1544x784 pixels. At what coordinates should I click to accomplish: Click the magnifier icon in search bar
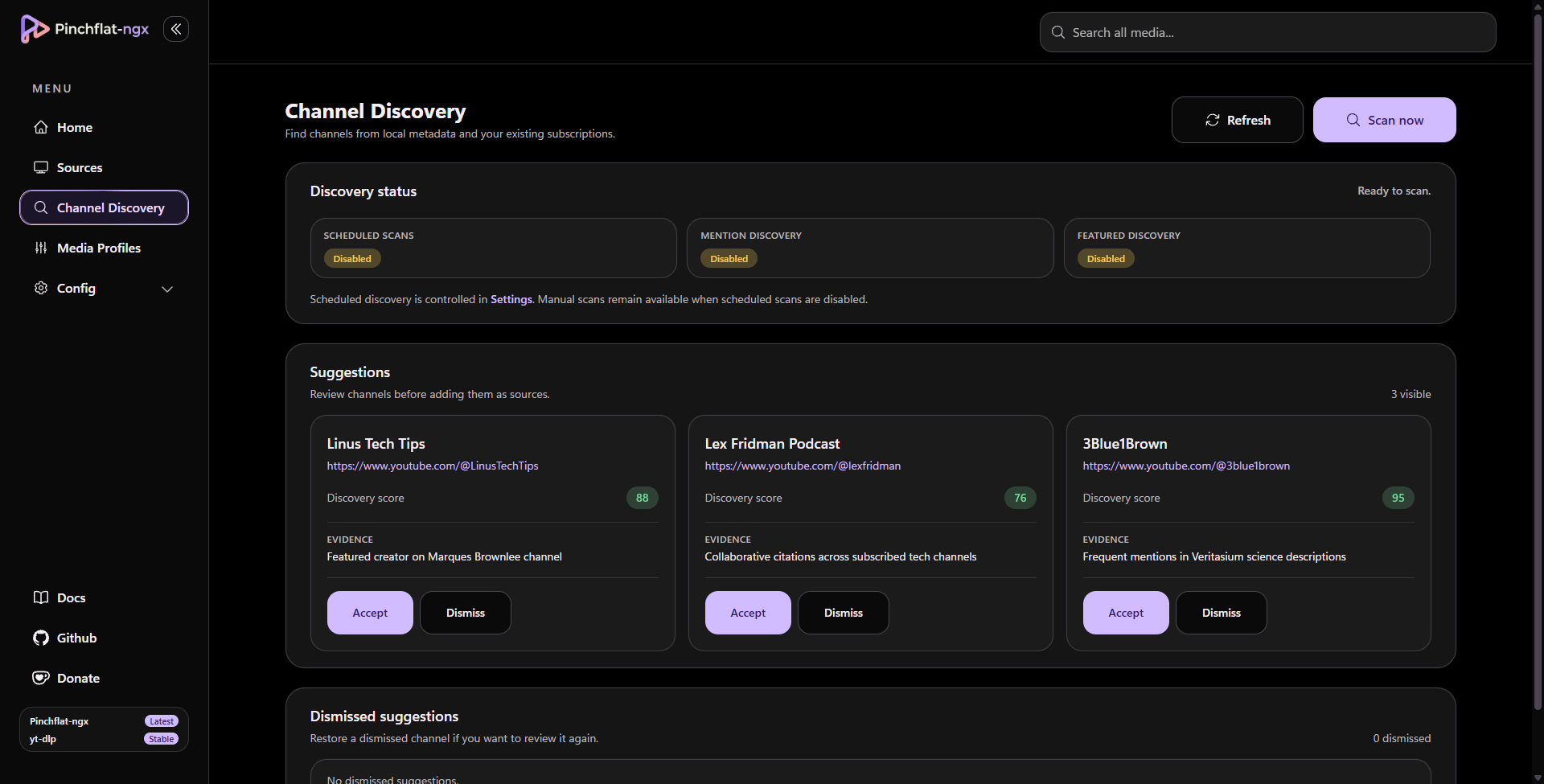[x=1058, y=32]
